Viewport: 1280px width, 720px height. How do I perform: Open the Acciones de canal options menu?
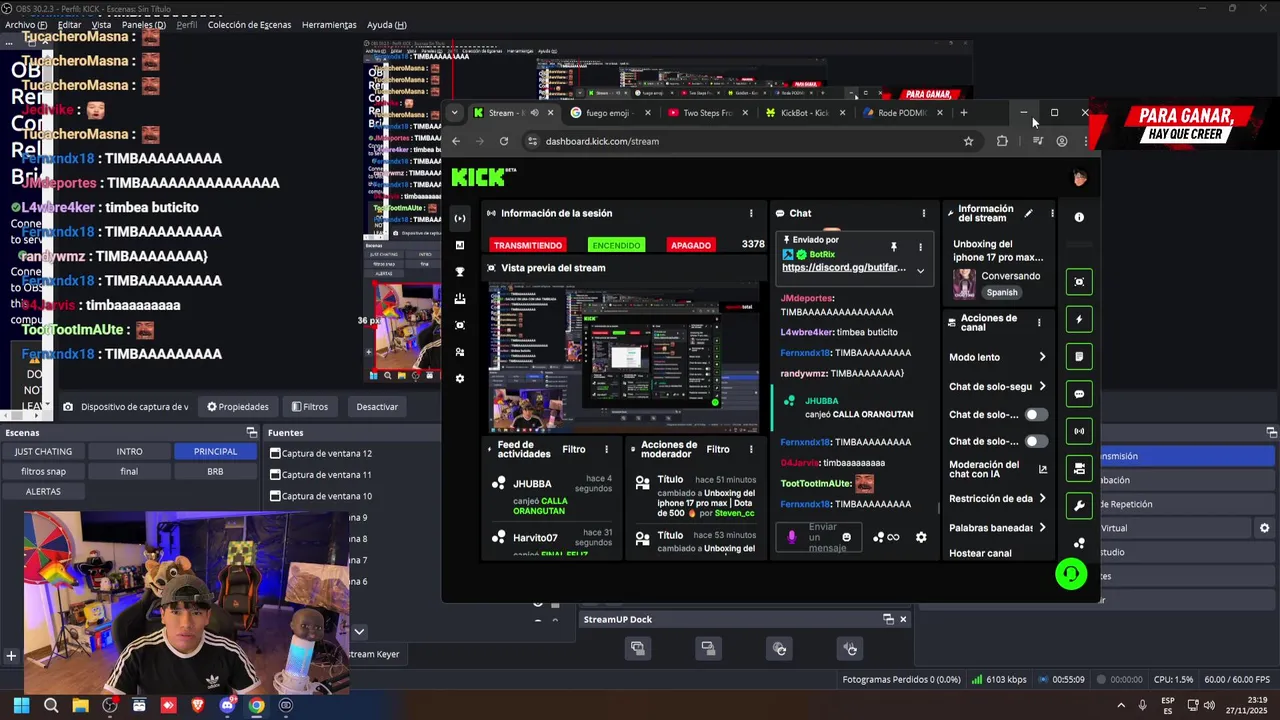click(1039, 323)
